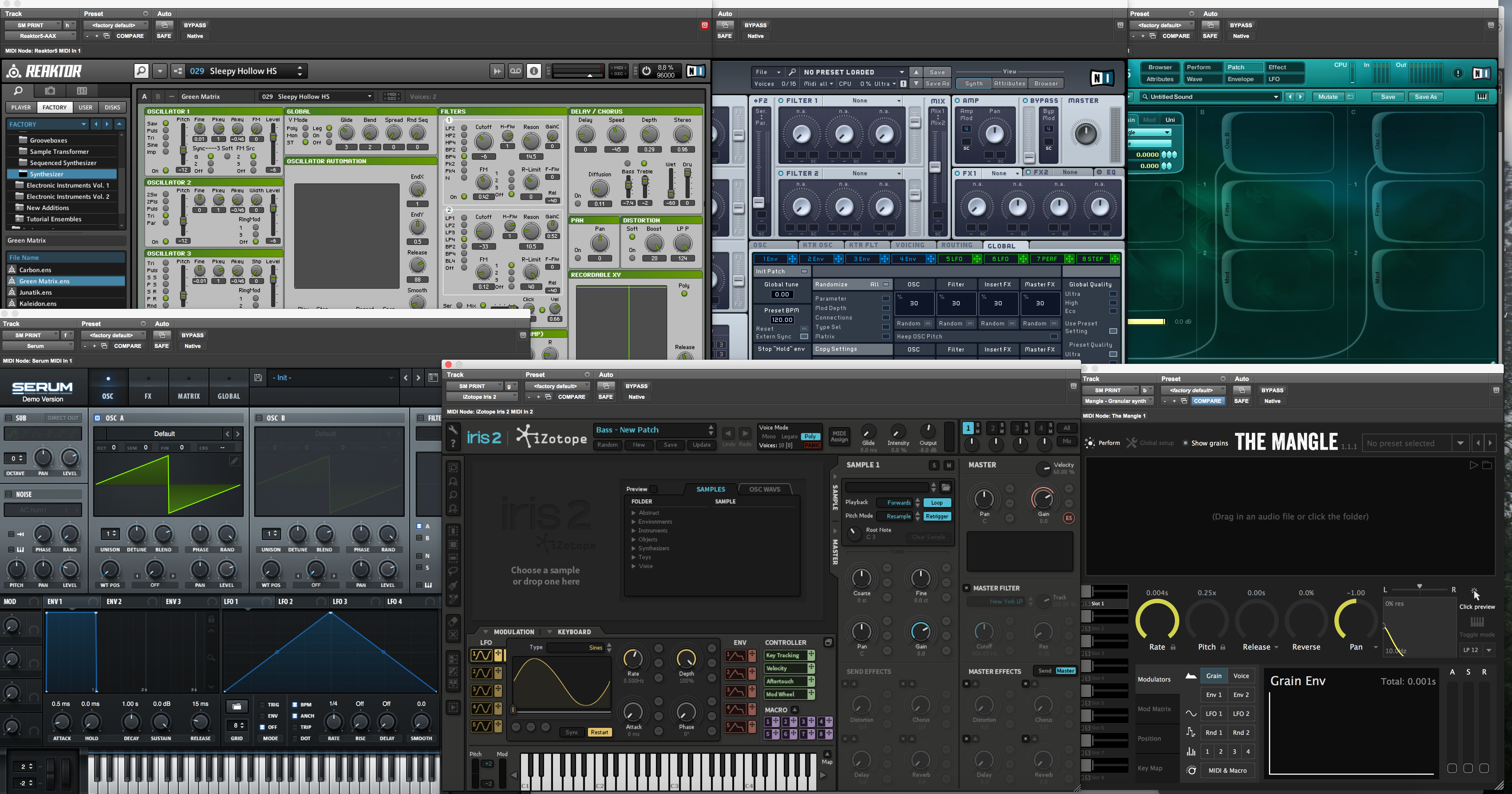Open the OSC WAVS tab in Iris 2

pyautogui.click(x=764, y=489)
